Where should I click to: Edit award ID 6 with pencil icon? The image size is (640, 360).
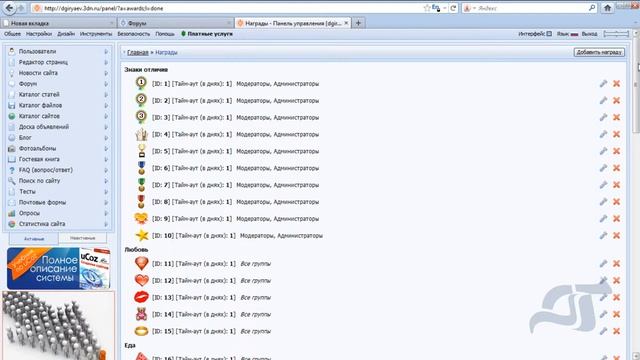pos(603,168)
